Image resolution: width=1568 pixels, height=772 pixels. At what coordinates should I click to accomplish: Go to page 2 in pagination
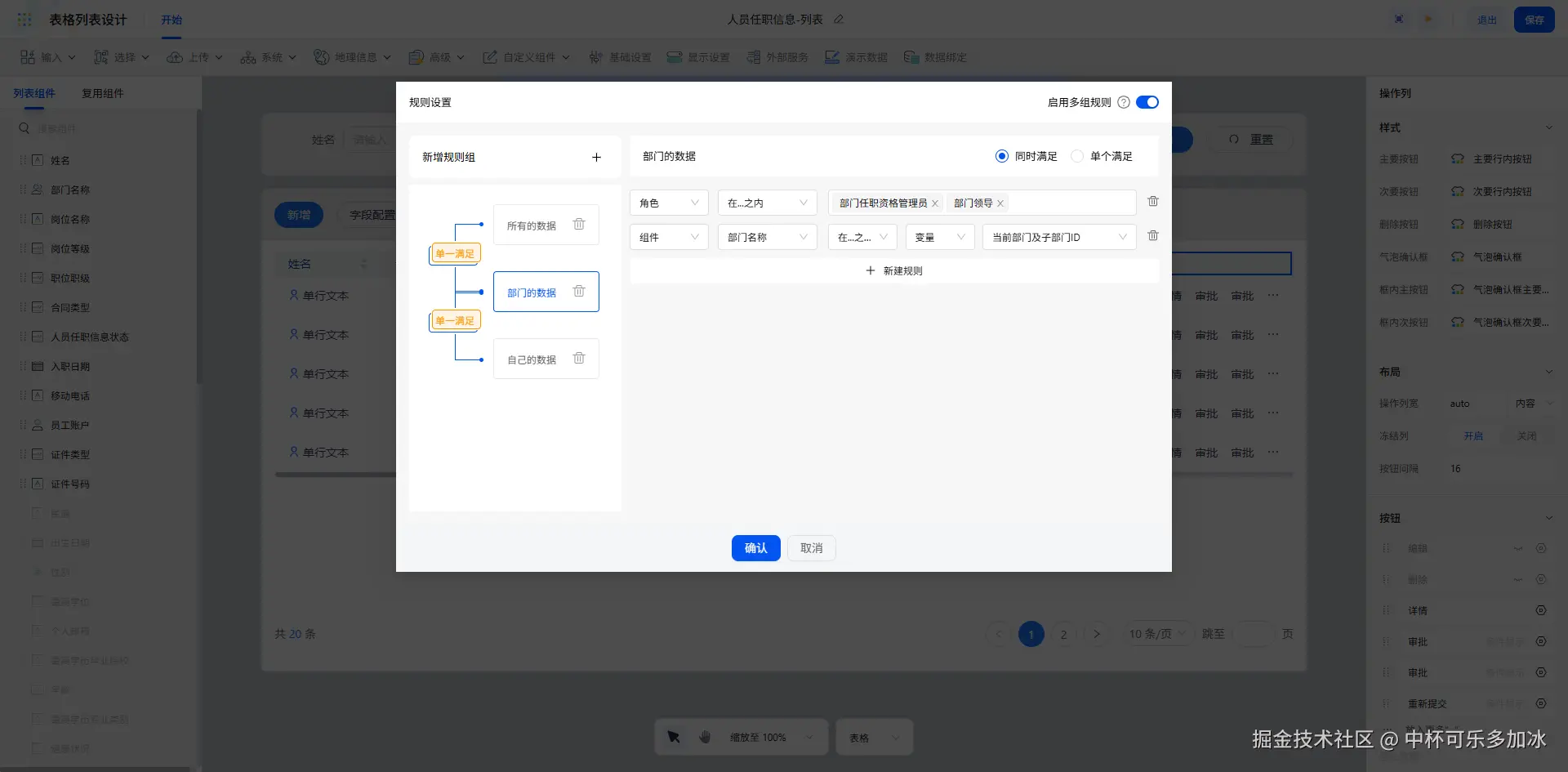click(x=1063, y=634)
